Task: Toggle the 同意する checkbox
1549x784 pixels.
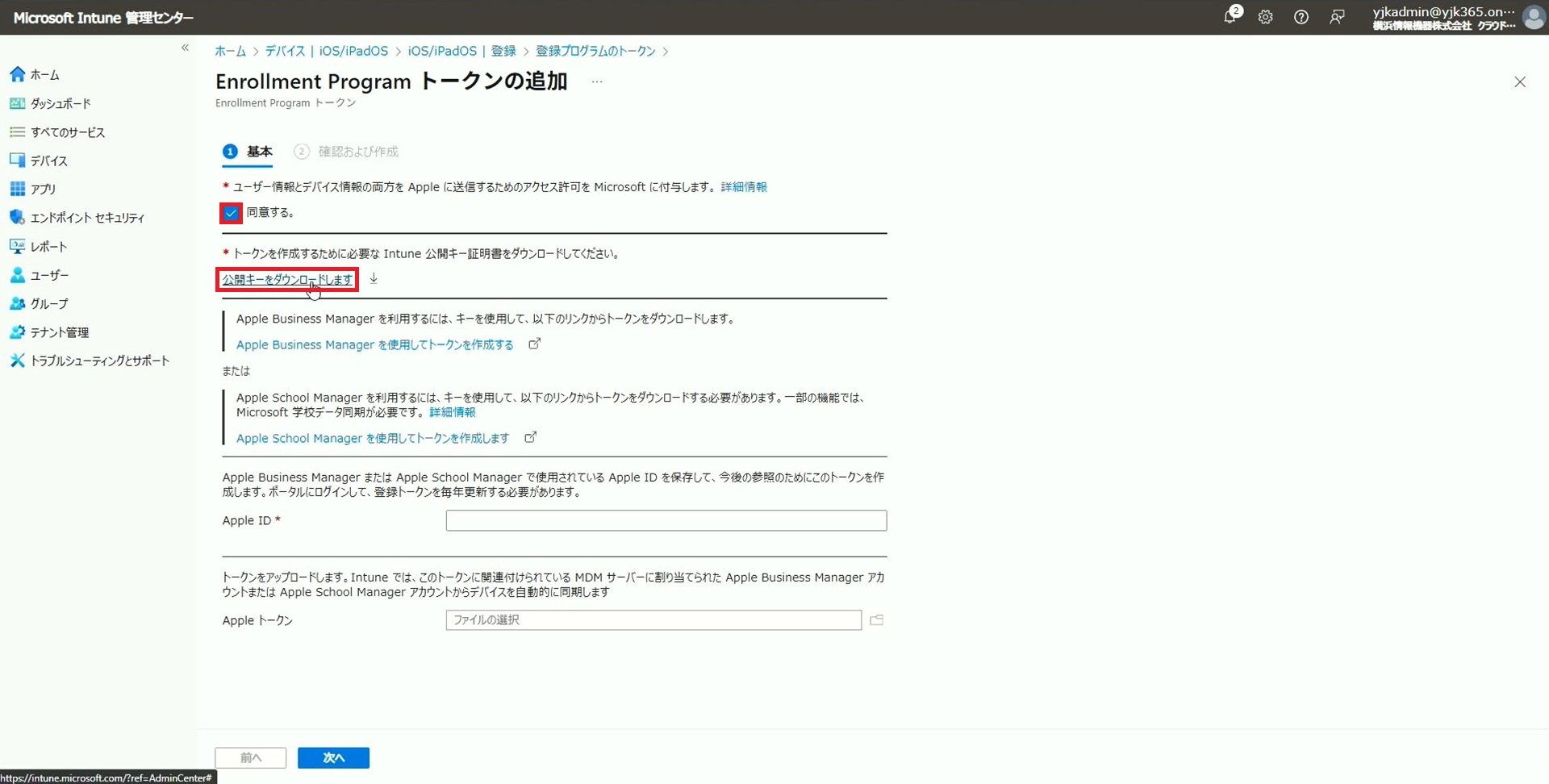Action: pos(231,213)
